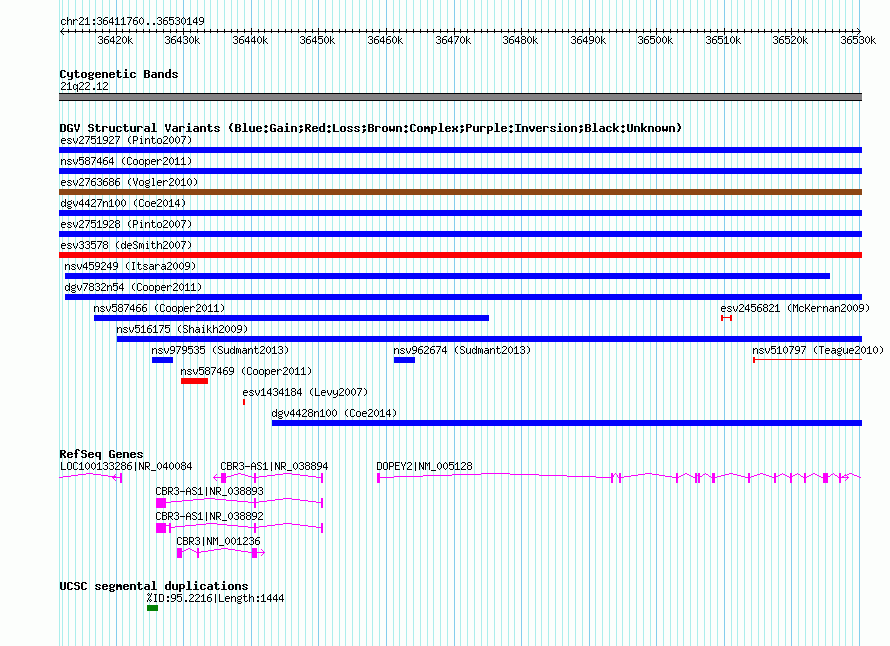
Task: Click the esv2751928 (Pinto2007) gain bar
Action: [x=460, y=234]
